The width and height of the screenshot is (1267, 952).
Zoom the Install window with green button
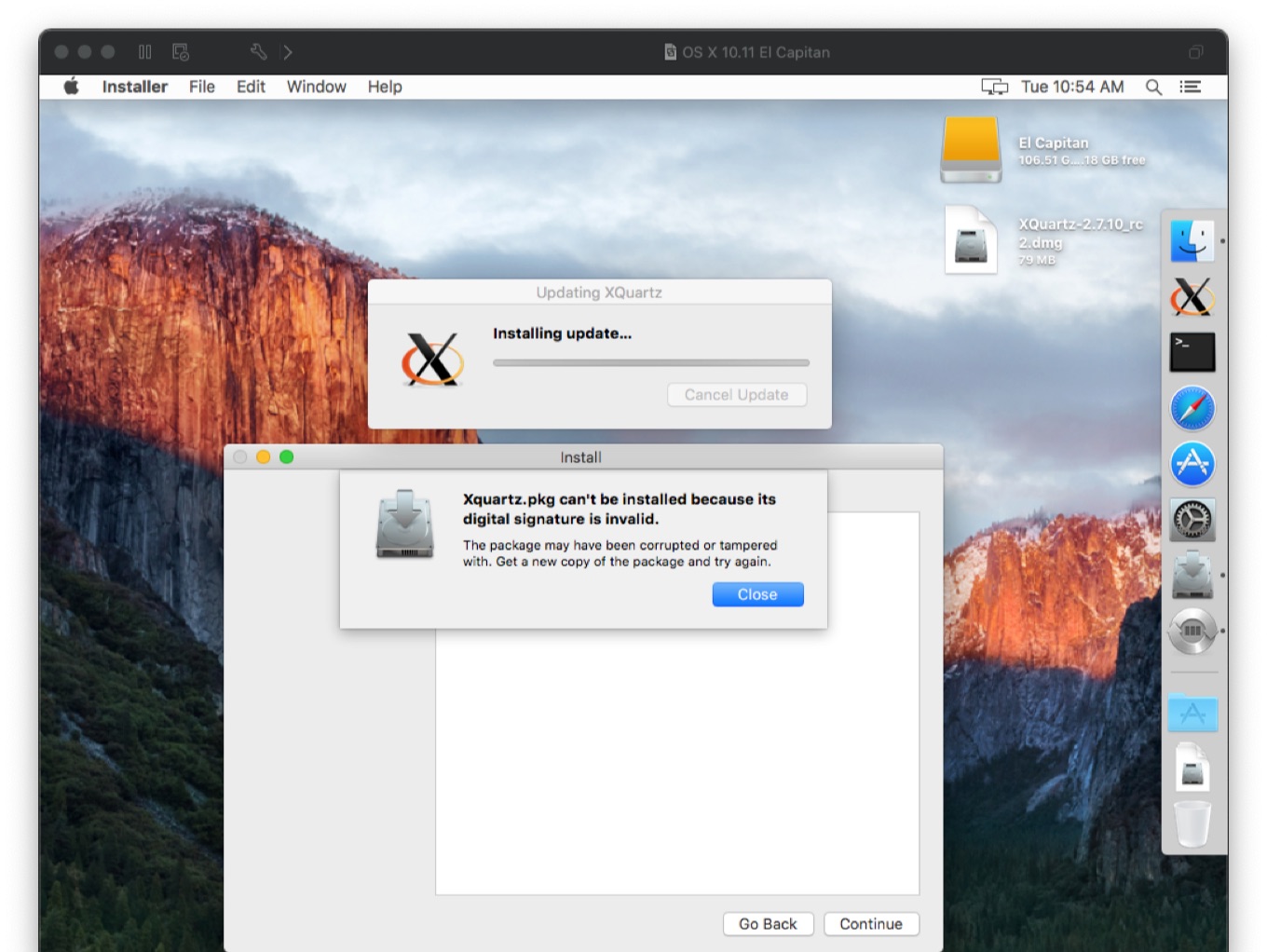pos(286,456)
